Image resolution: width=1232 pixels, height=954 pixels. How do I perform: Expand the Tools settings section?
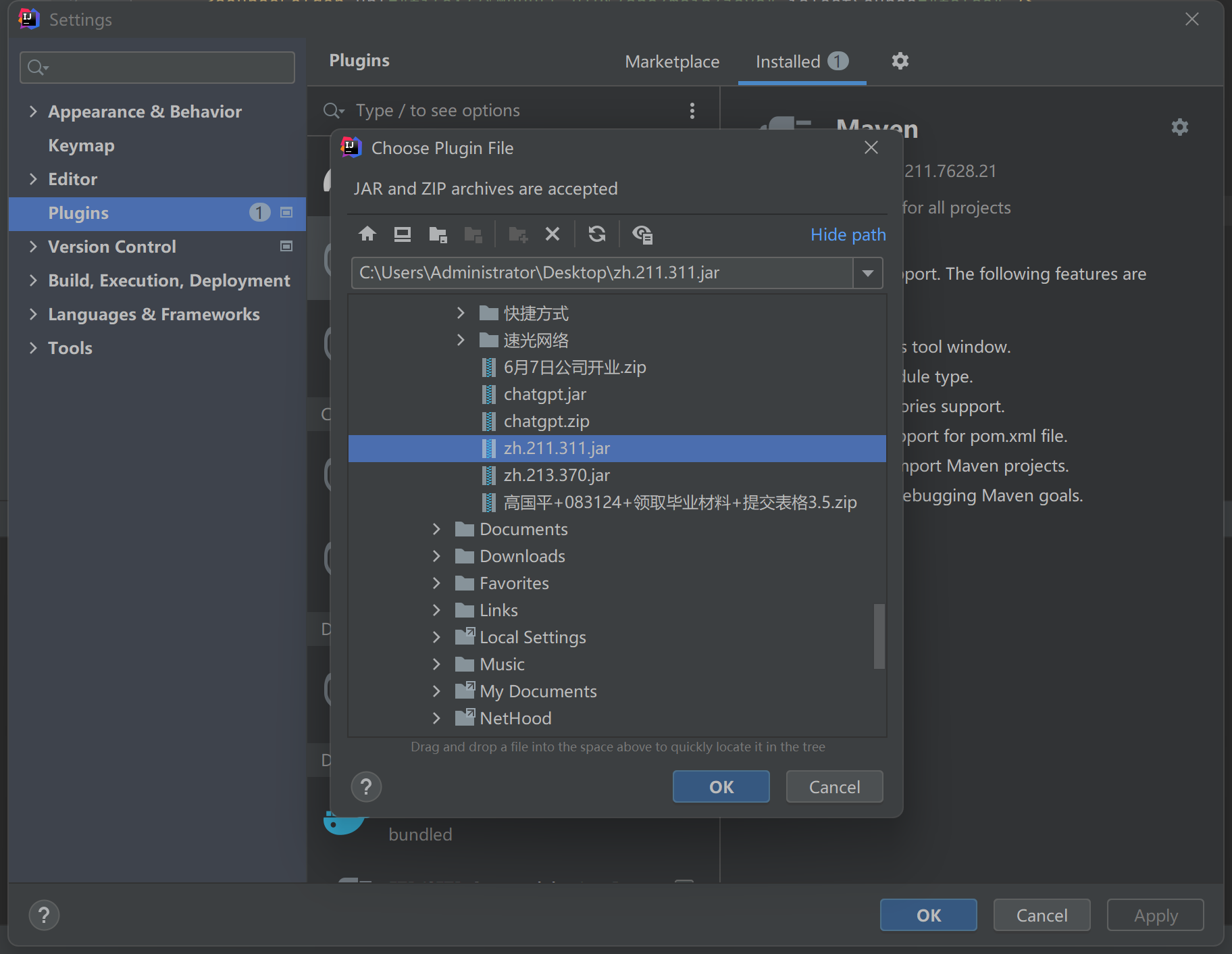33,347
